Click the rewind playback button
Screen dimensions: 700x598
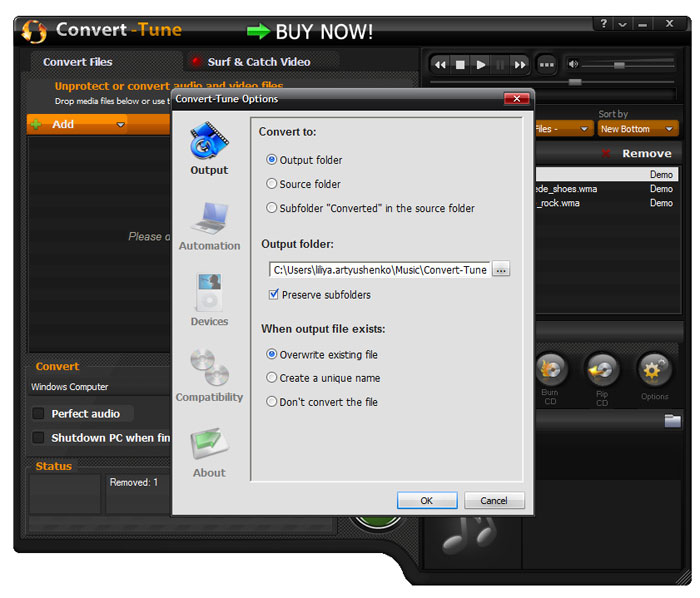(440, 65)
